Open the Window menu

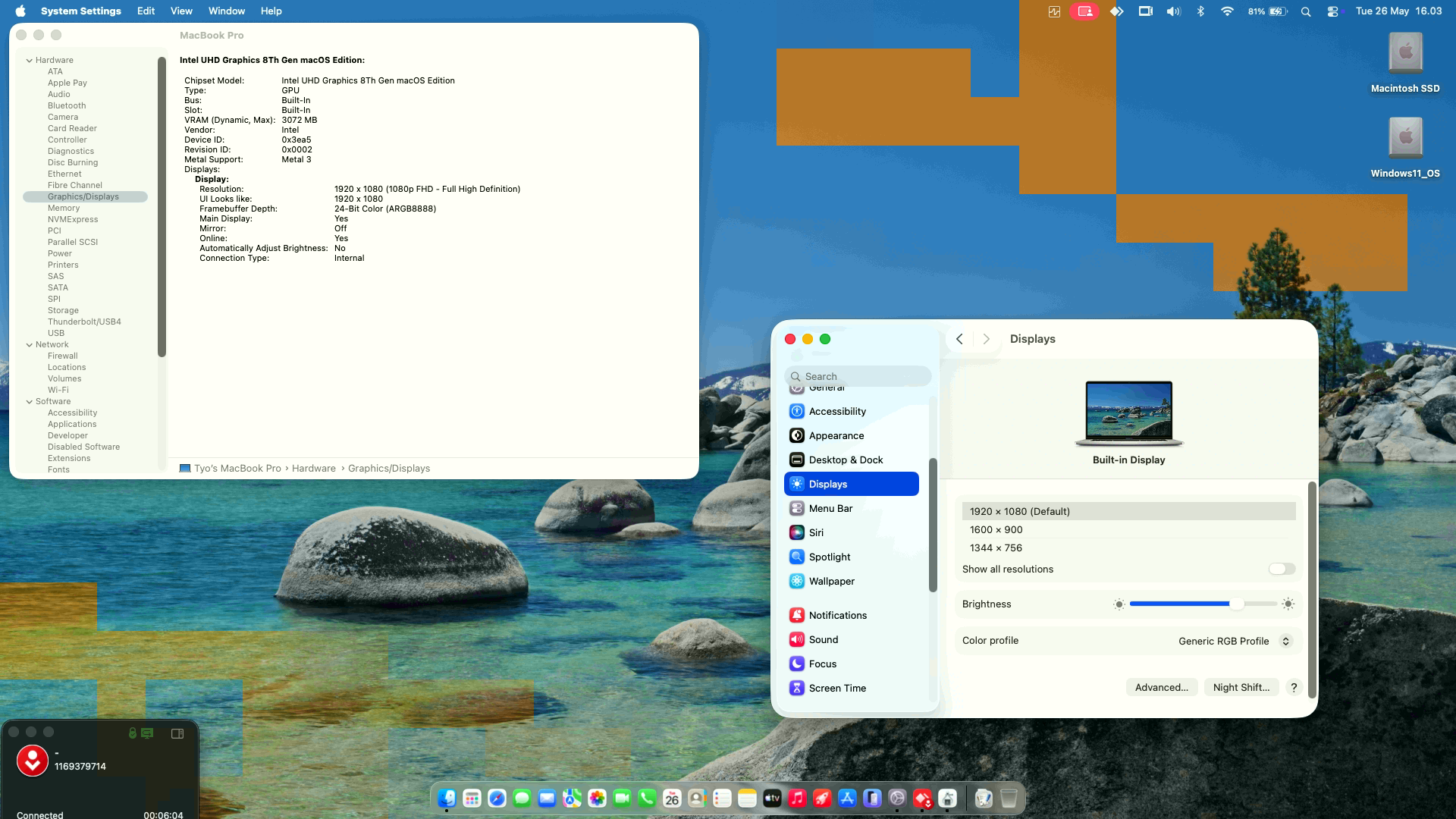(x=227, y=11)
